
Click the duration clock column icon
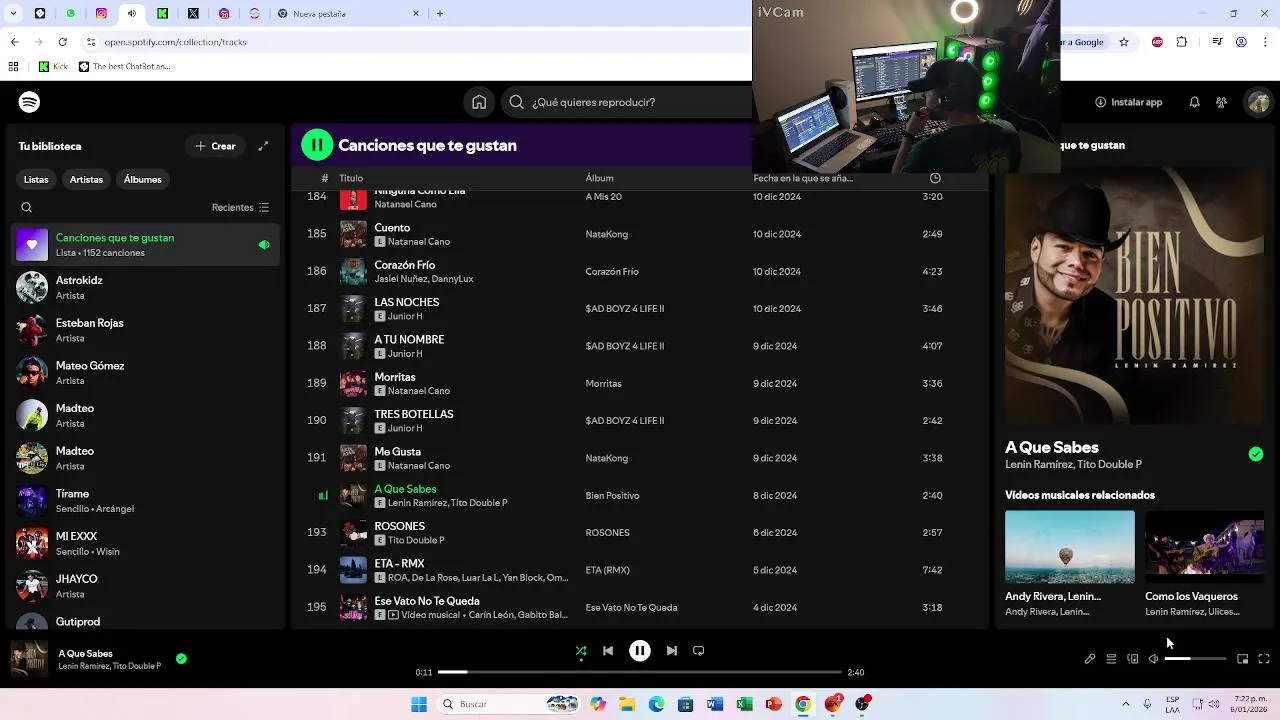tap(935, 178)
